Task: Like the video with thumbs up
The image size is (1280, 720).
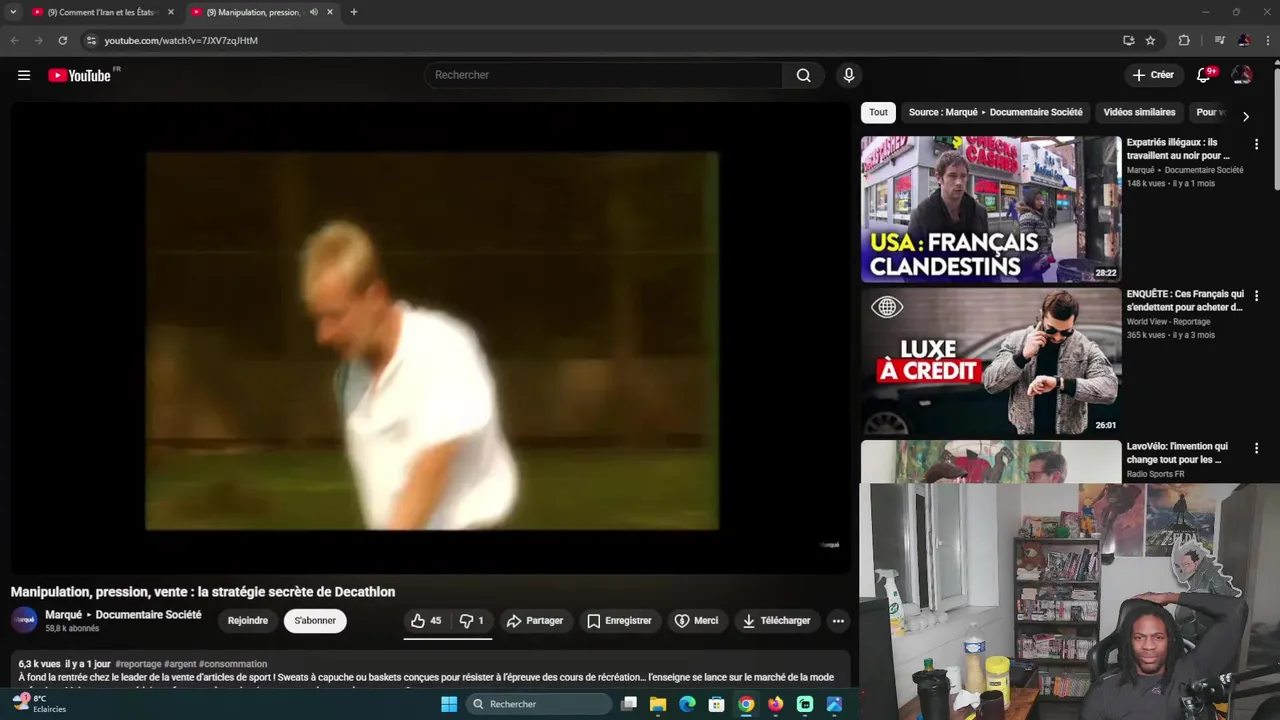Action: point(426,621)
